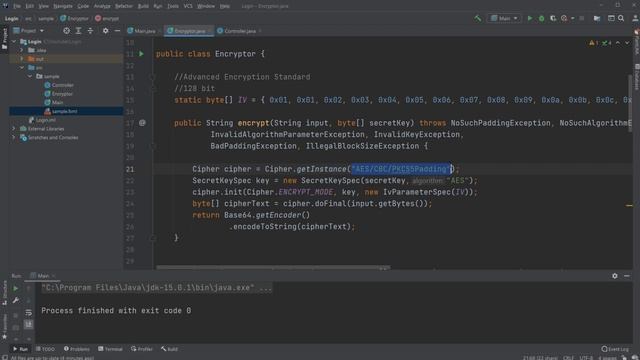Viewport: 640px width, 360px height.
Task: Select the Main tab in Run panel
Action: click(42, 276)
